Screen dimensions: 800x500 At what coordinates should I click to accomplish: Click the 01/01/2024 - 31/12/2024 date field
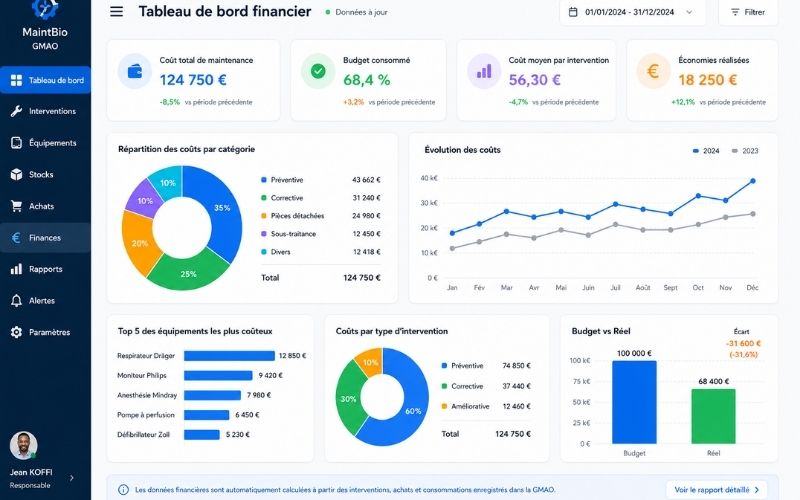pyautogui.click(x=633, y=12)
